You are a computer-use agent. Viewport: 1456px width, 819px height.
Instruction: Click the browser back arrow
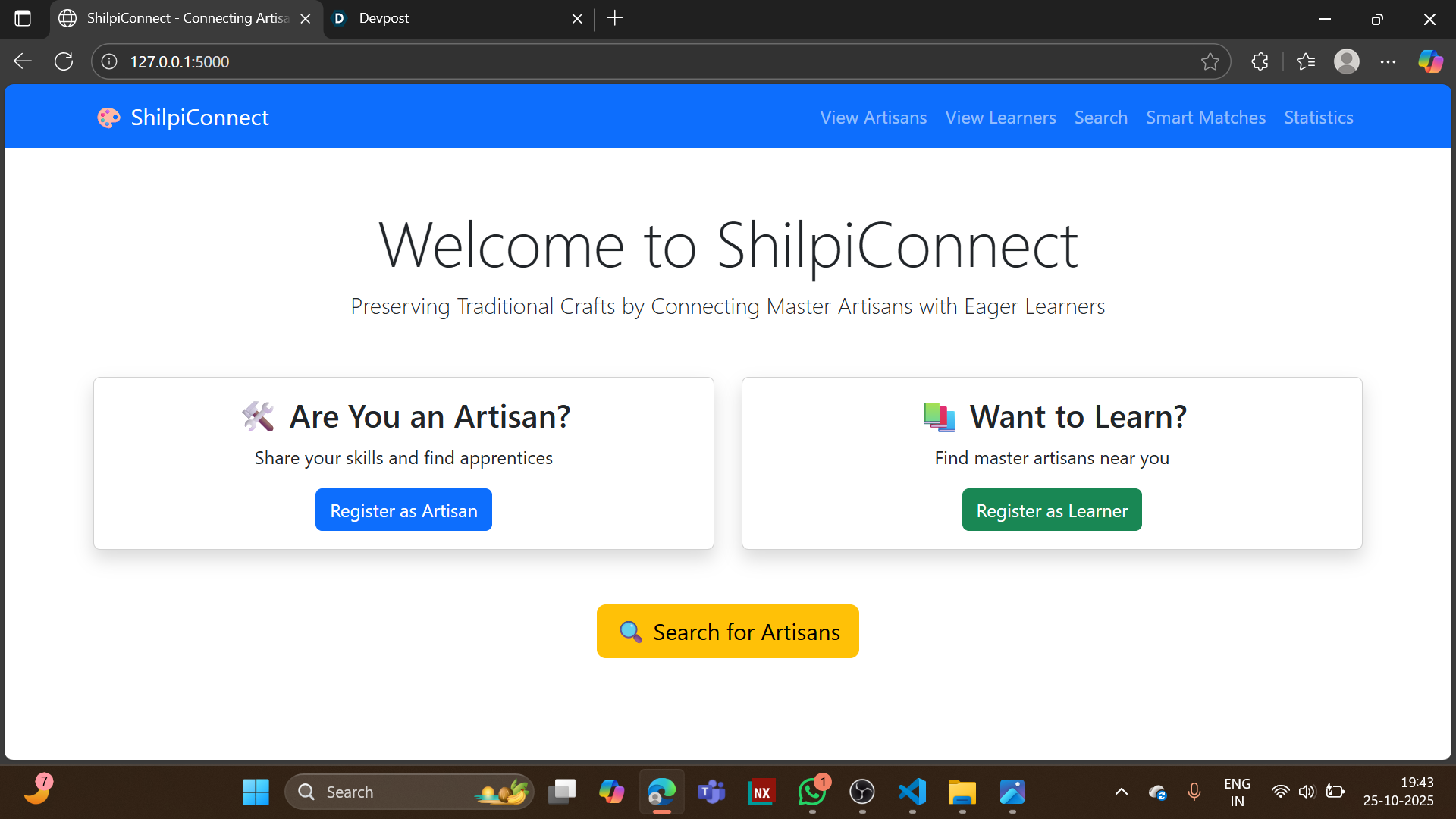(x=23, y=61)
